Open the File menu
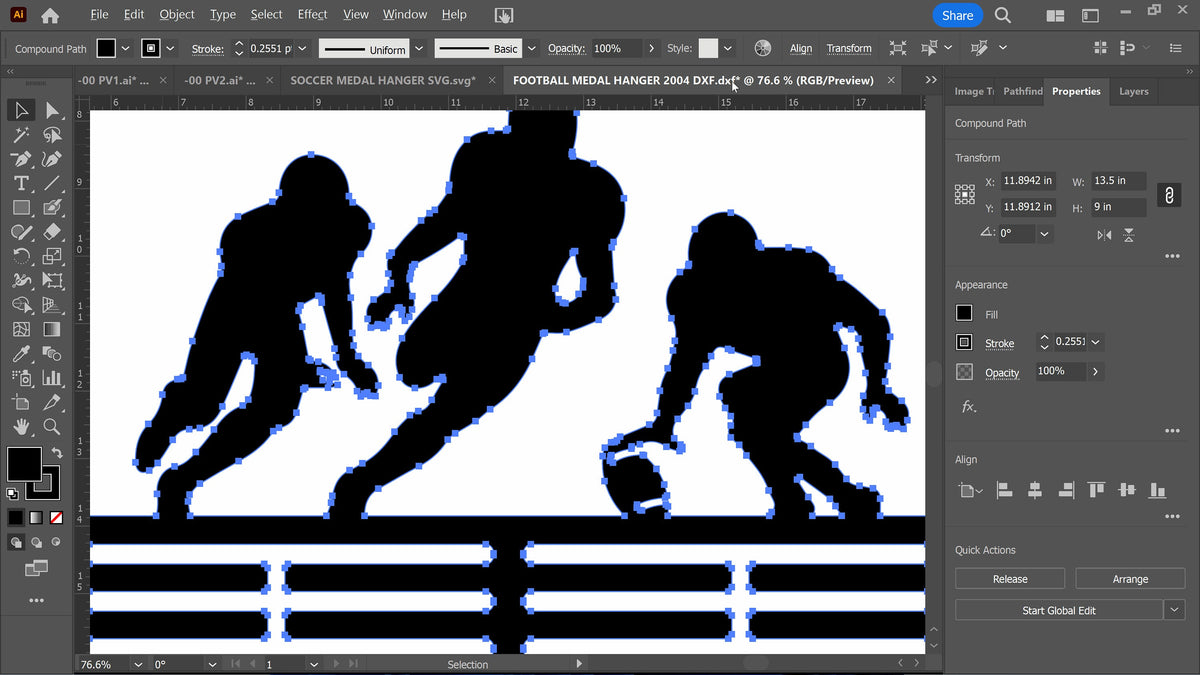This screenshot has height=675, width=1200. click(99, 14)
